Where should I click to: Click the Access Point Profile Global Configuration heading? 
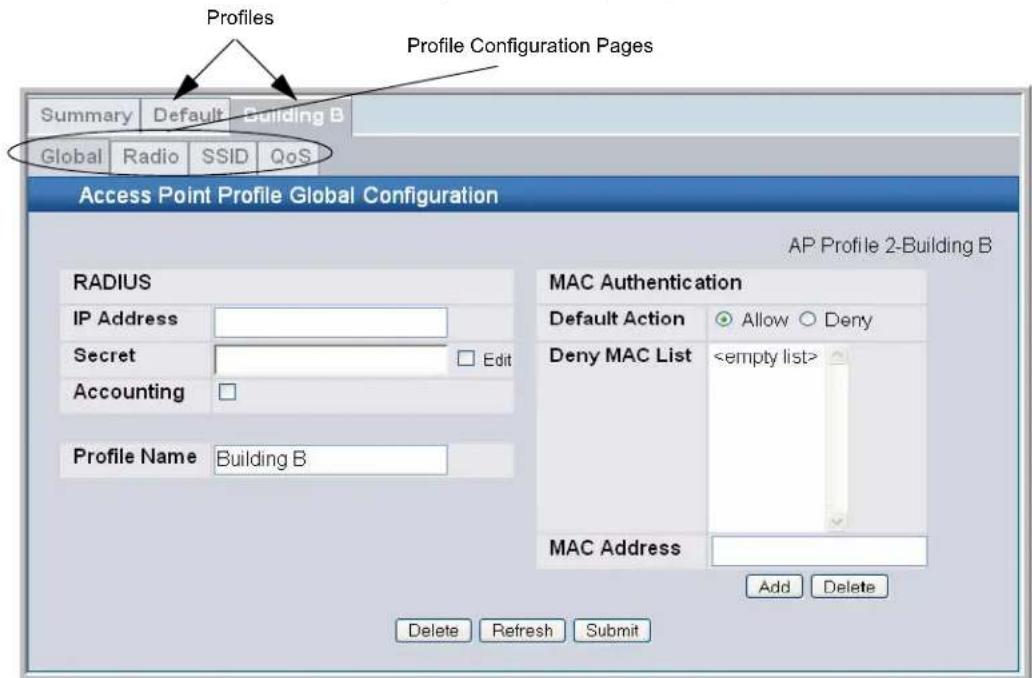[288, 196]
